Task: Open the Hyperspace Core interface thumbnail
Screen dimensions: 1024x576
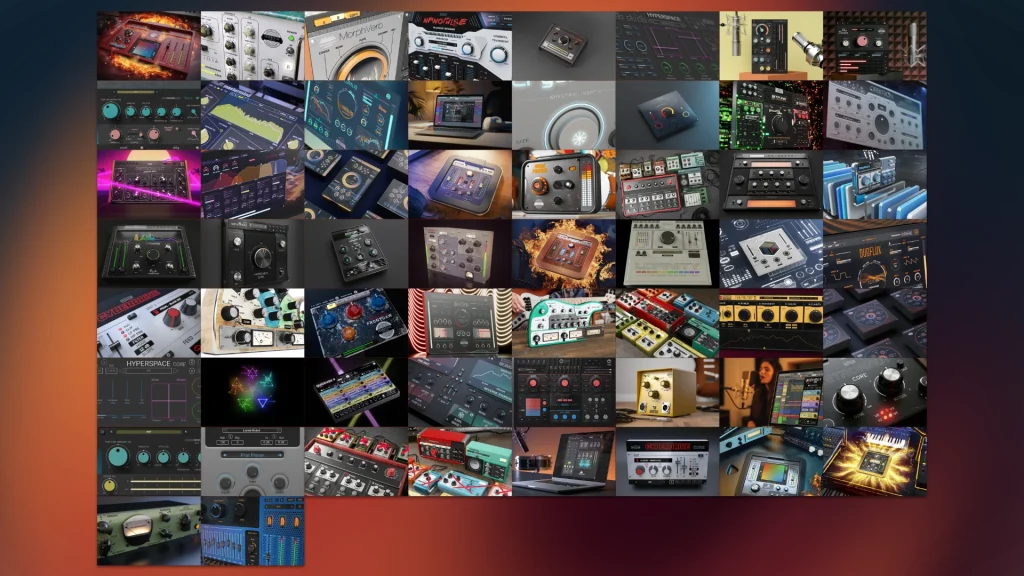Action: point(149,392)
